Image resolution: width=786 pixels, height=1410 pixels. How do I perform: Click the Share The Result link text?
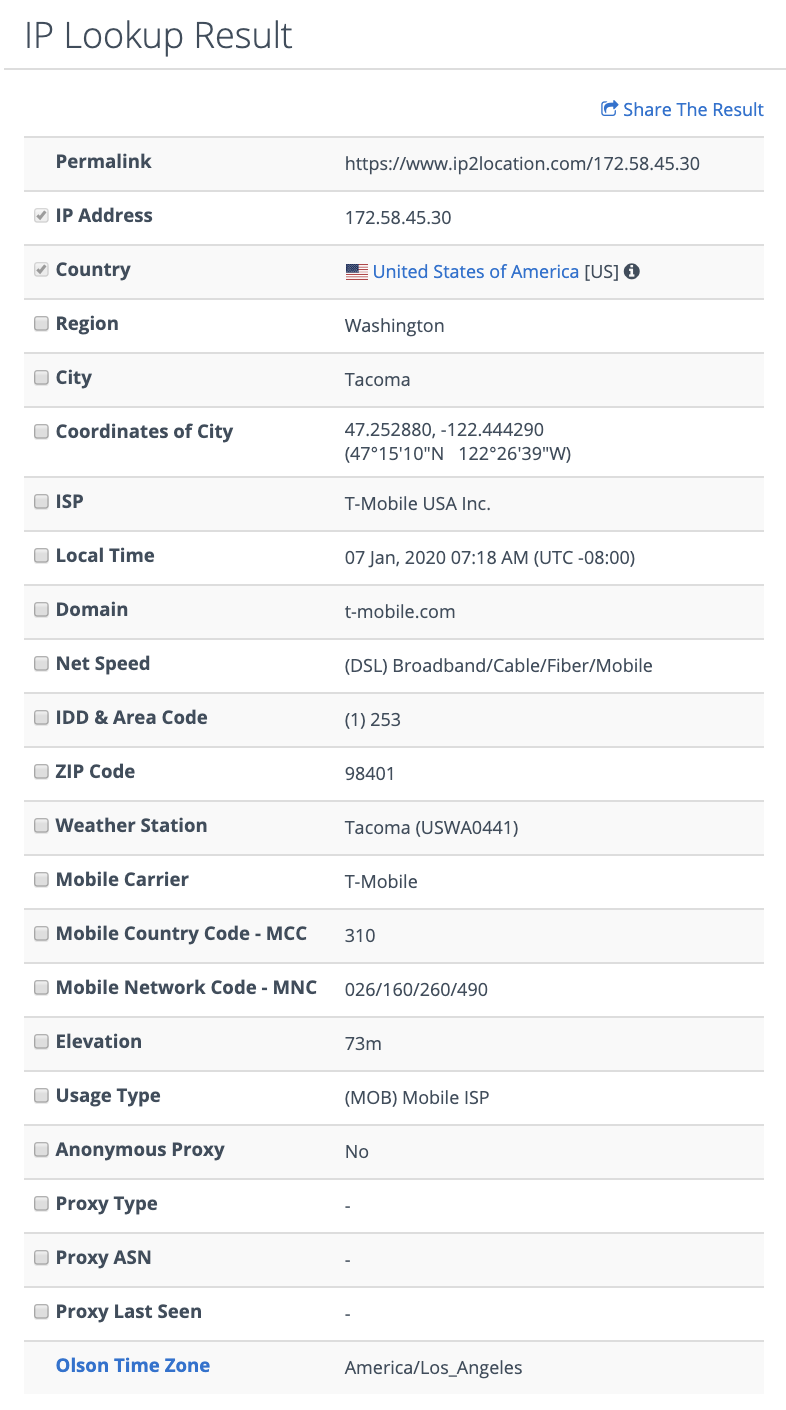pos(693,109)
